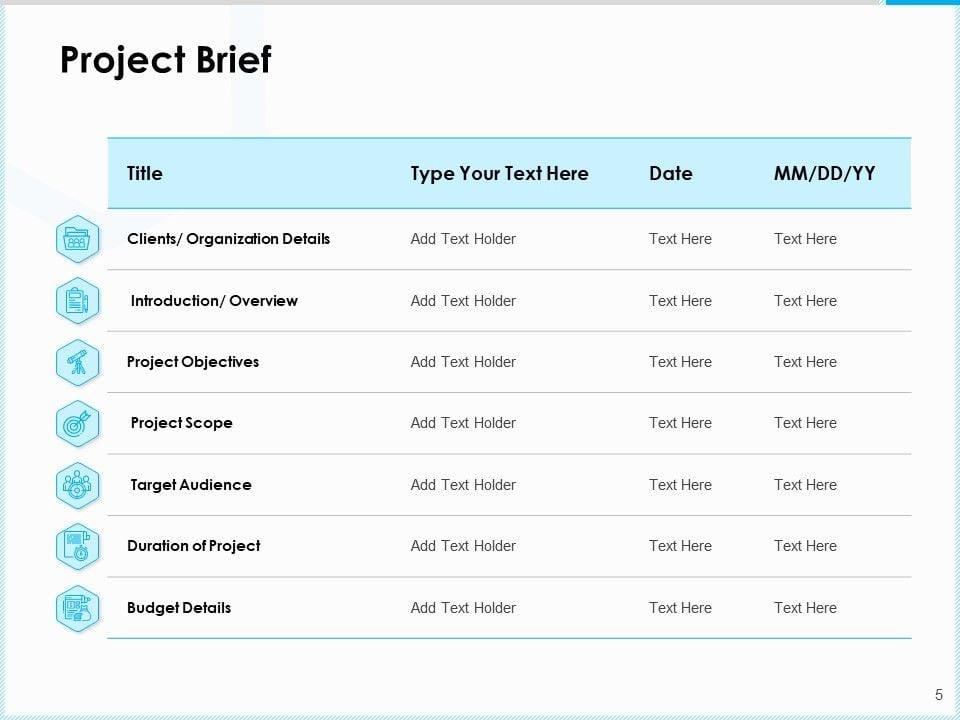Click the Budget Details row label
Viewport: 960px width, 720px height.
coord(179,608)
